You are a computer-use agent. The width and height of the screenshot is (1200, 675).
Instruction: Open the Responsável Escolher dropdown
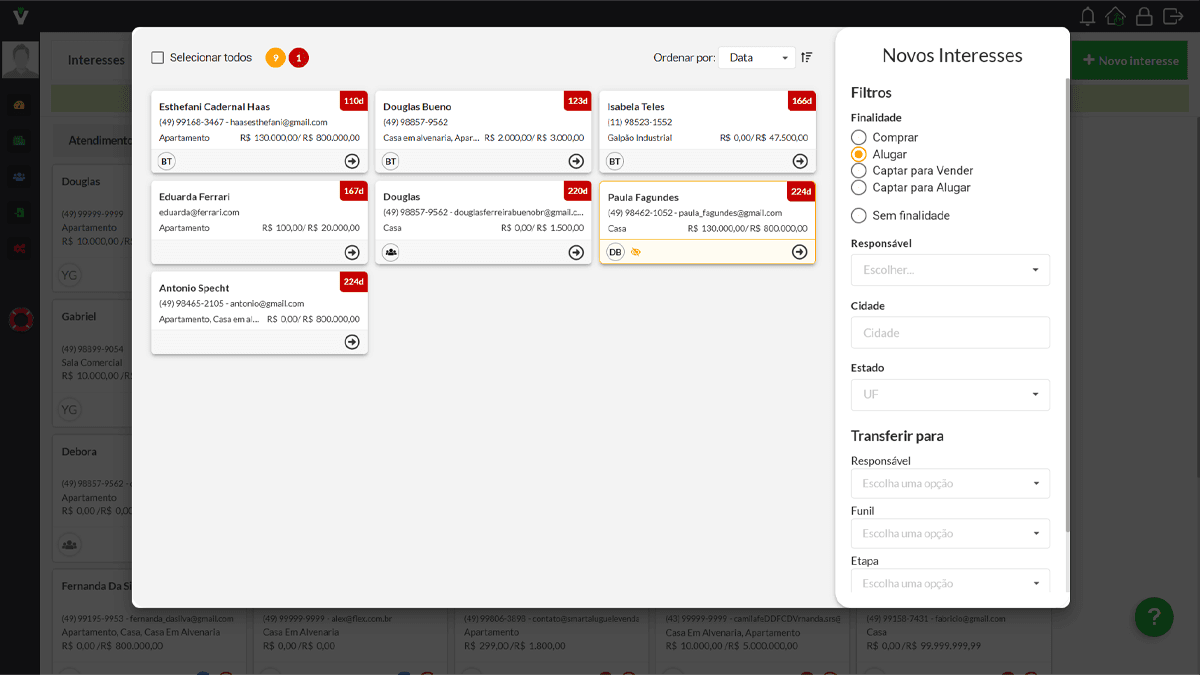click(949, 269)
